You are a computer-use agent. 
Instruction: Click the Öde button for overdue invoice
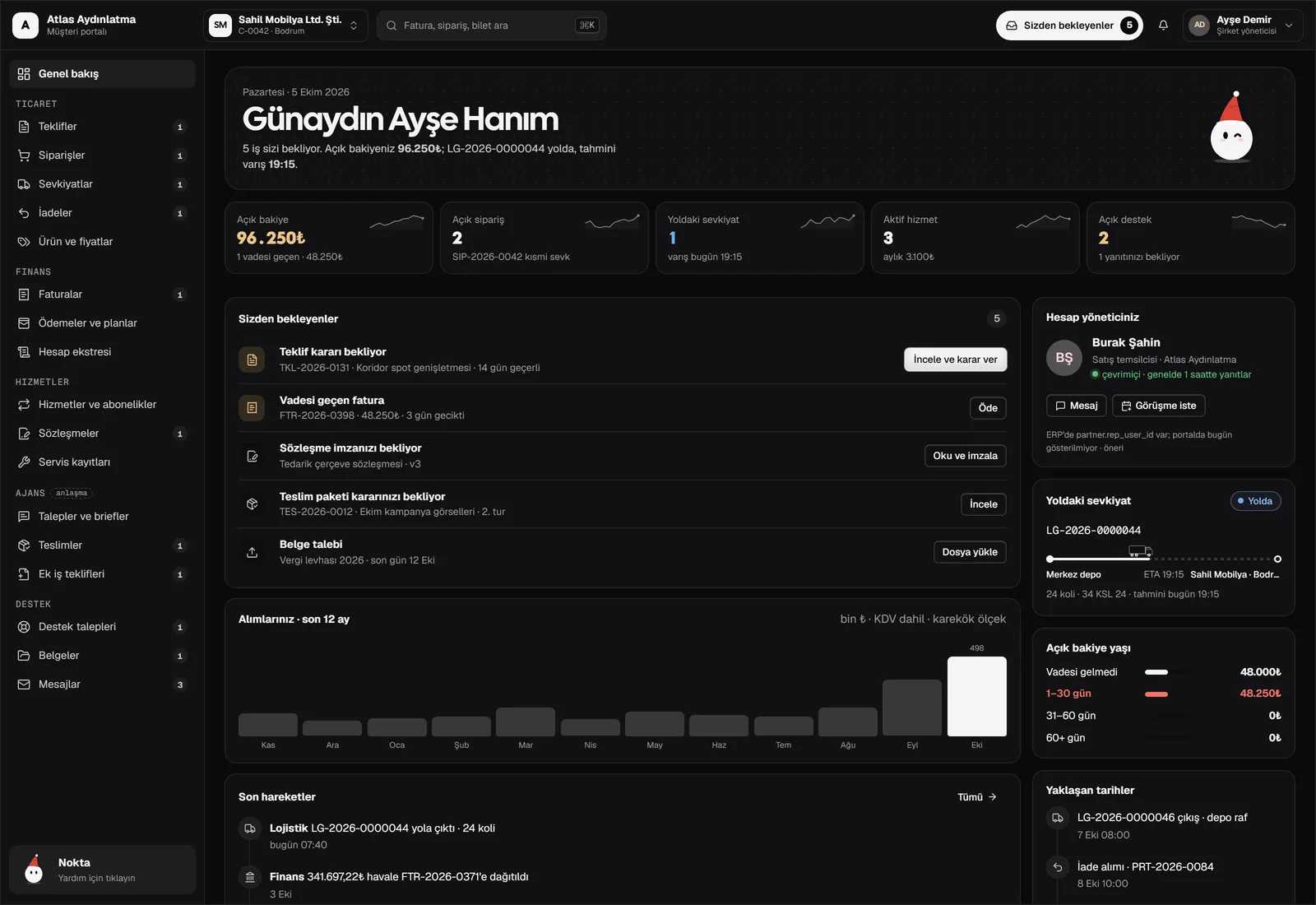pyautogui.click(x=988, y=408)
